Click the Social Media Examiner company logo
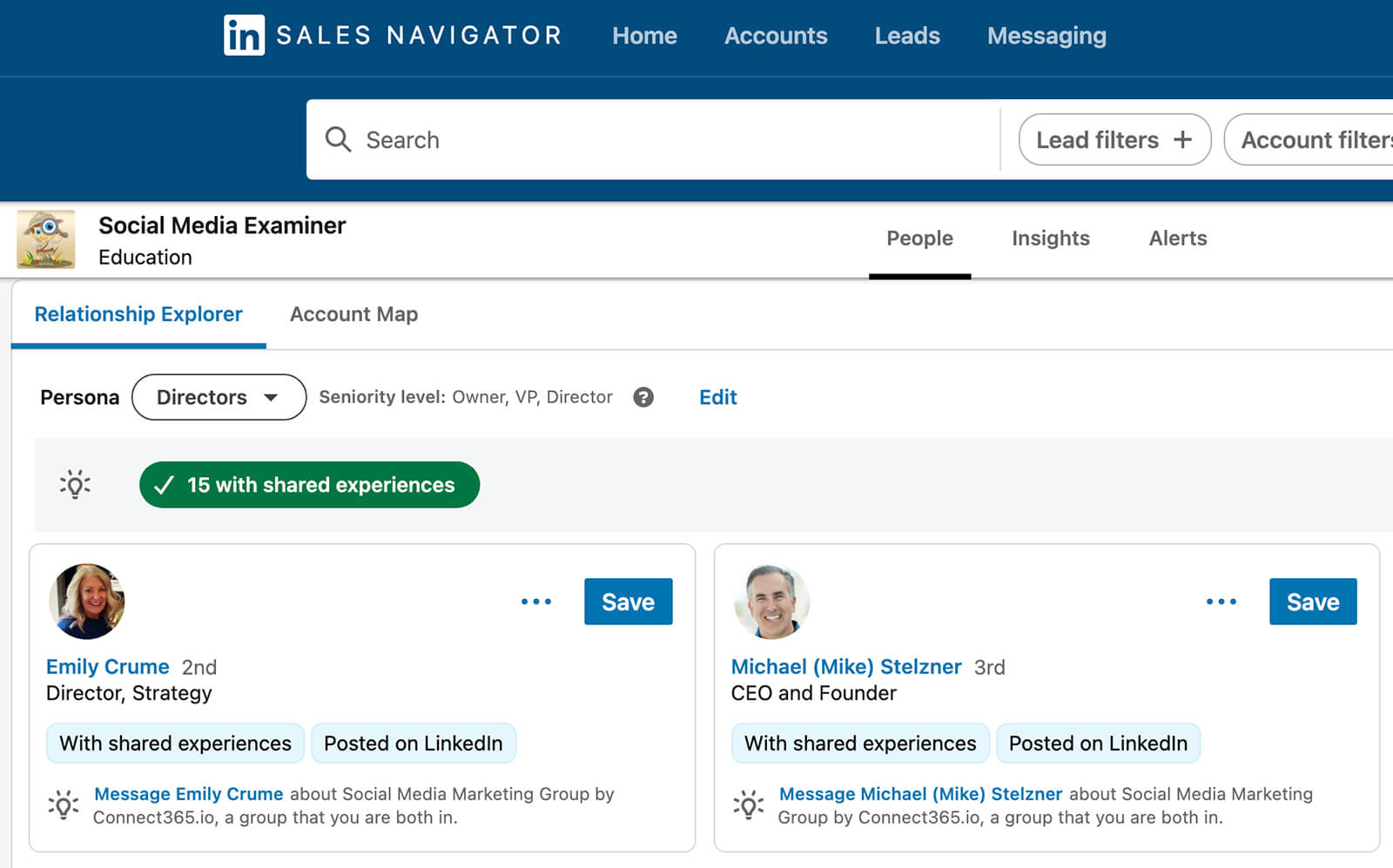 [46, 239]
